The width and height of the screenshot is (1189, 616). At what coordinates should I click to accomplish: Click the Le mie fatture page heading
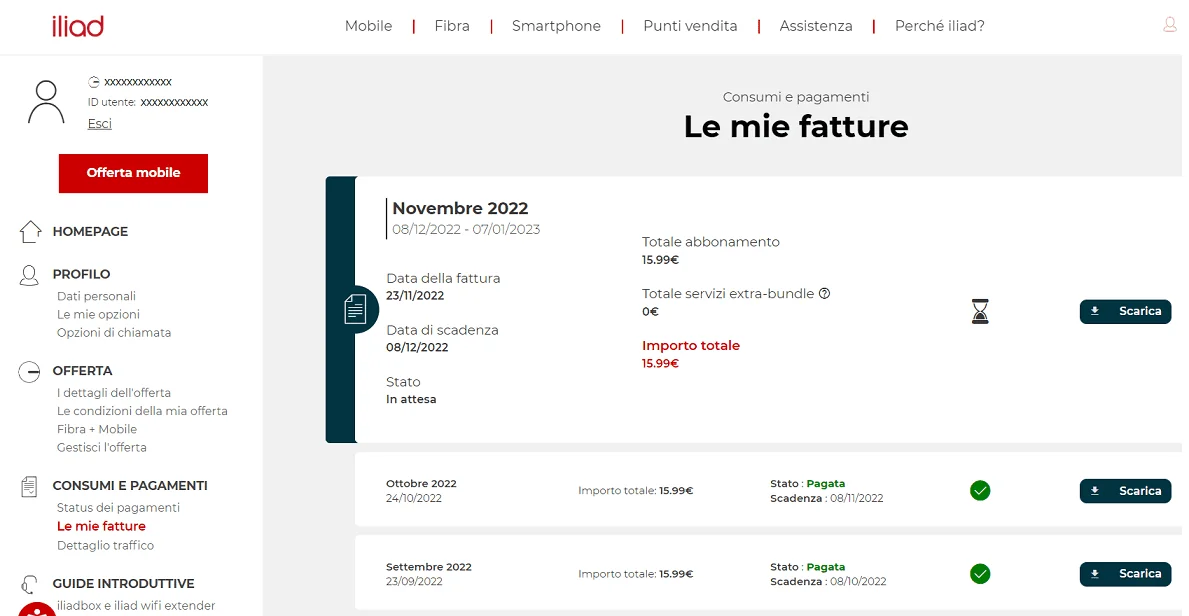pyautogui.click(x=796, y=127)
